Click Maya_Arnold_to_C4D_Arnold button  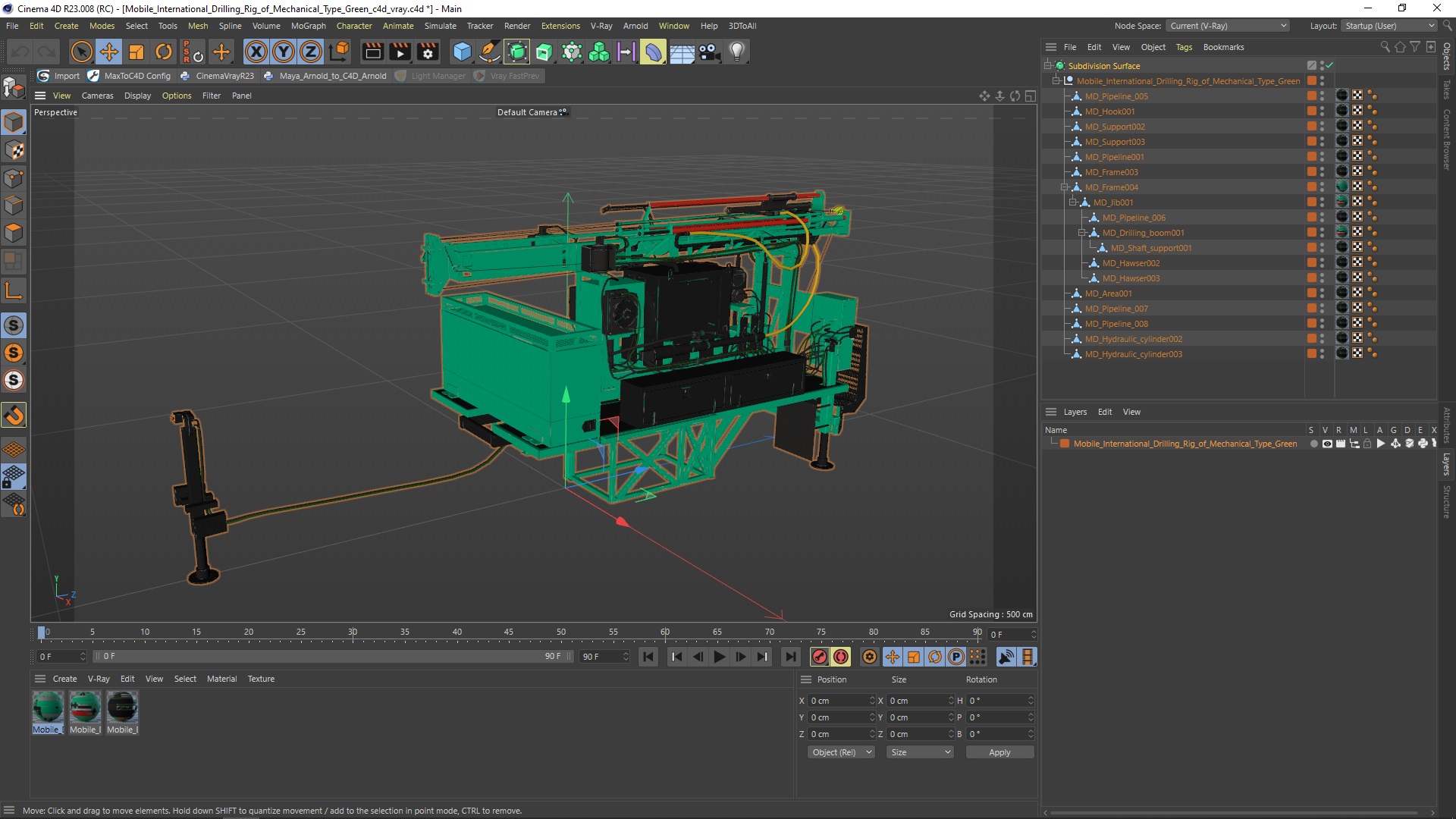coord(325,76)
